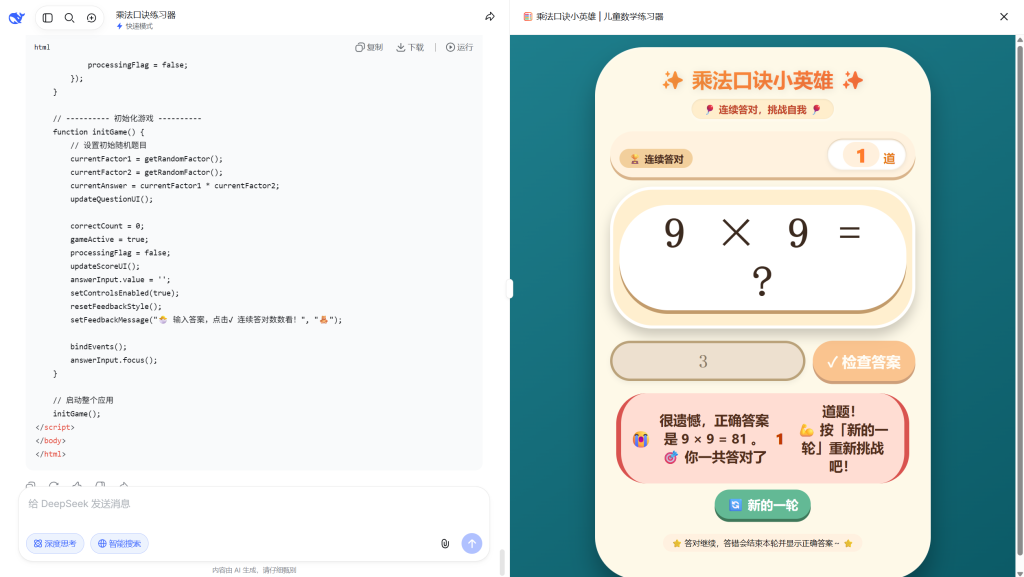Click the closing </script> tag line

(55, 428)
